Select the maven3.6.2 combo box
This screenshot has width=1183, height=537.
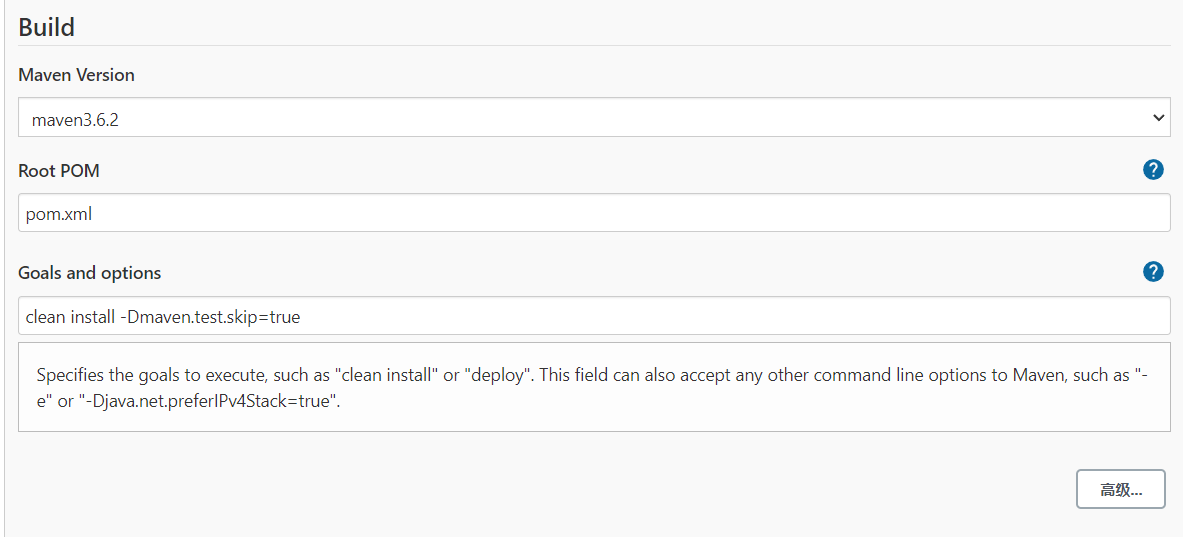point(595,118)
